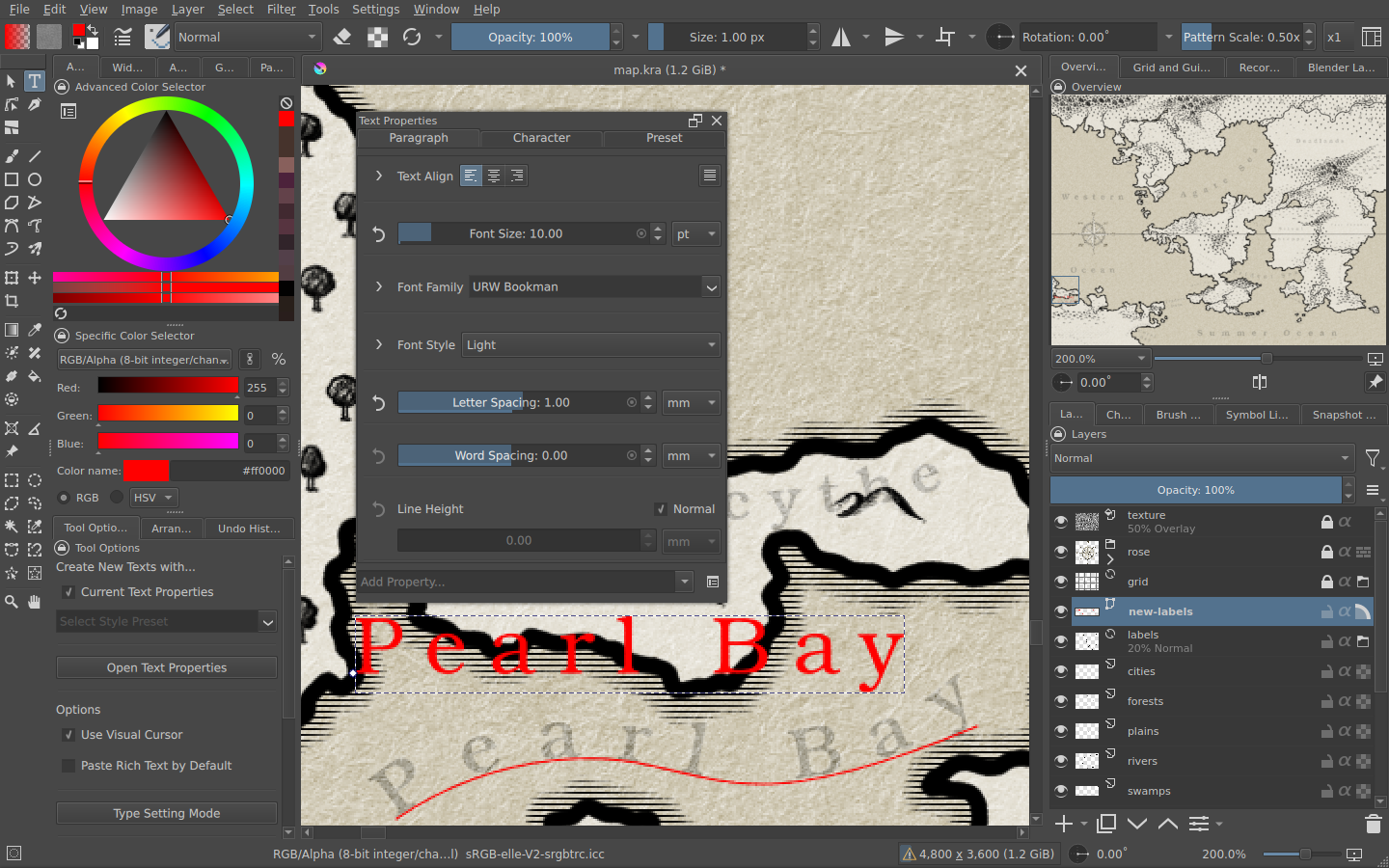Open the Font Style Light dropdown
Image resolution: width=1389 pixels, height=868 pixels.
click(592, 344)
